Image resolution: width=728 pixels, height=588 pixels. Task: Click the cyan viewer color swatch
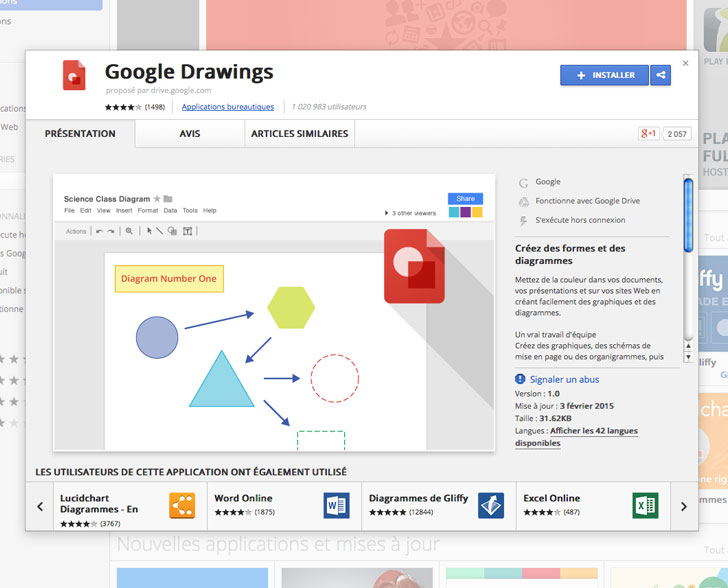454,212
